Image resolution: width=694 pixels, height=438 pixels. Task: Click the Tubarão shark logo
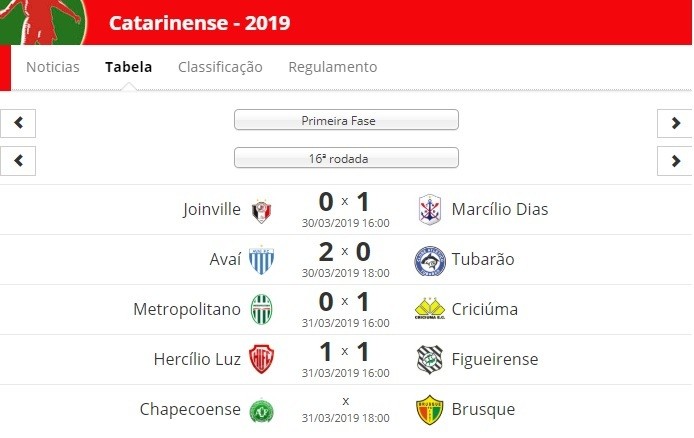pyautogui.click(x=430, y=261)
